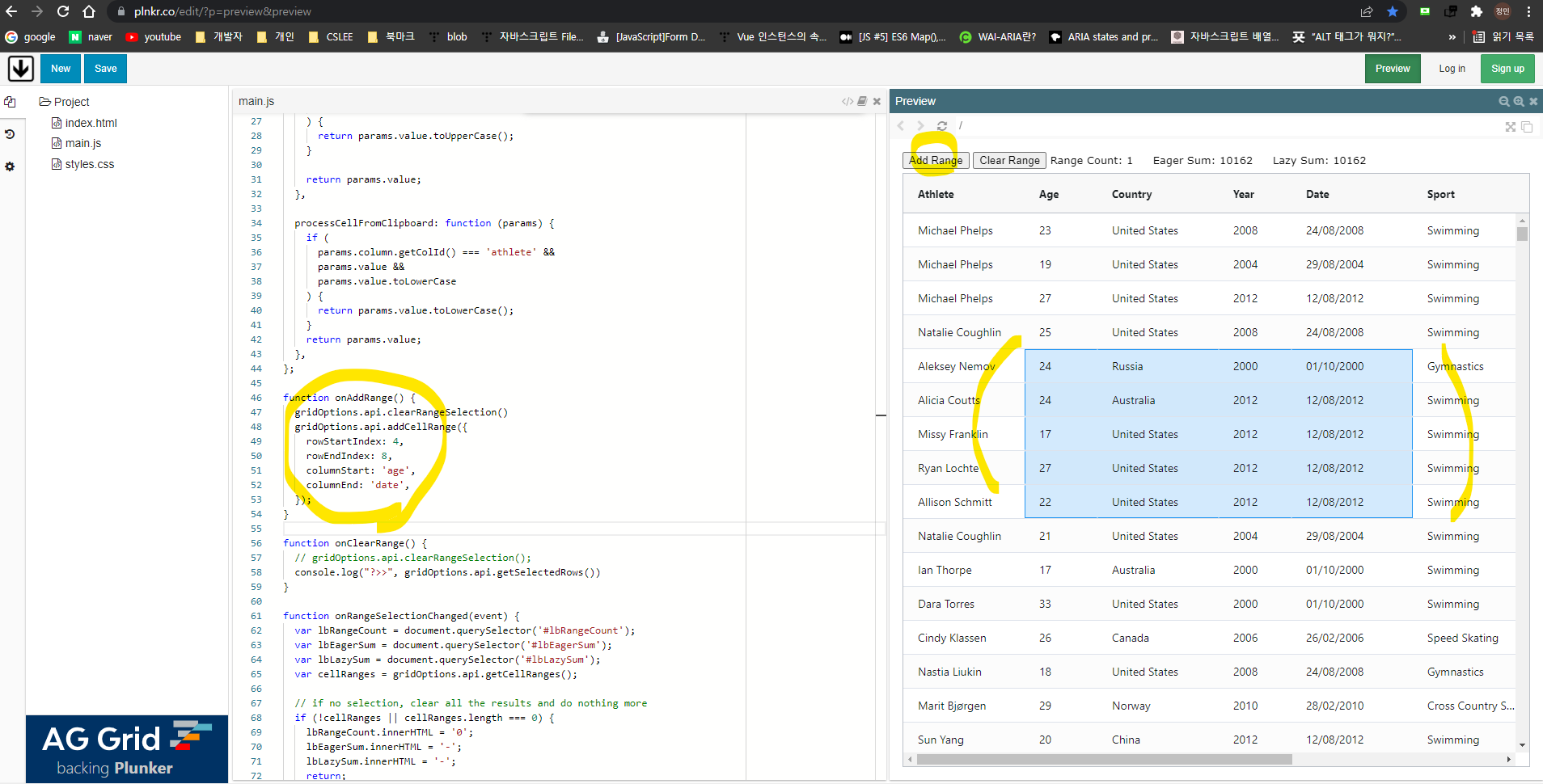This screenshot has width=1543, height=784.
Task: Click the address bar URL
Action: click(x=222, y=11)
